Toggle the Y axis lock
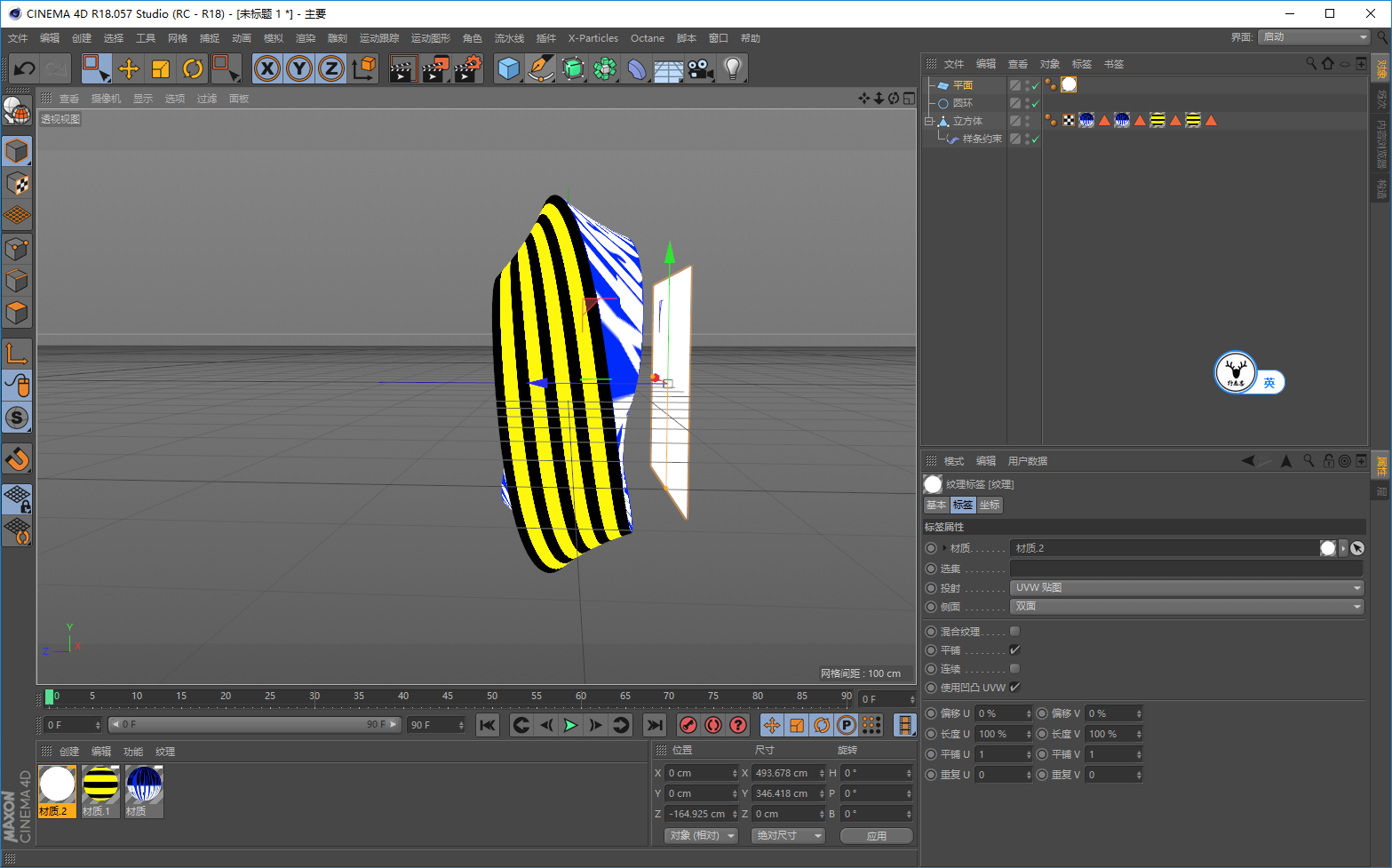1392x868 pixels. [x=299, y=68]
